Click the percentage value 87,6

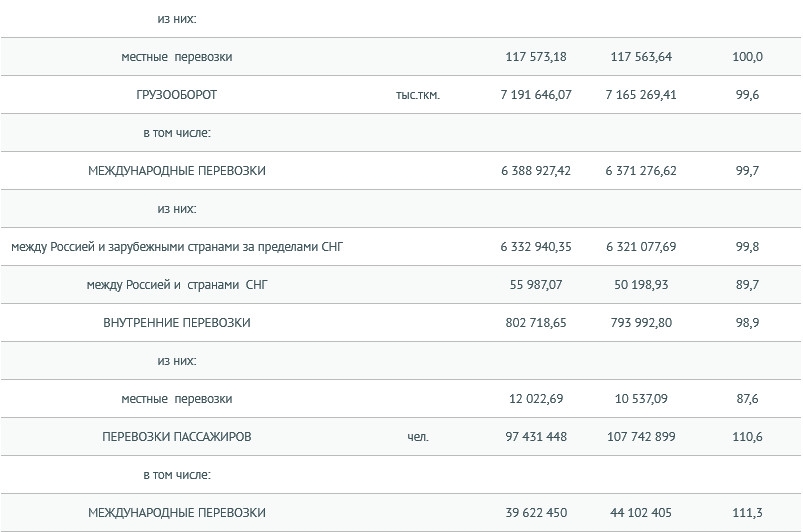(747, 399)
